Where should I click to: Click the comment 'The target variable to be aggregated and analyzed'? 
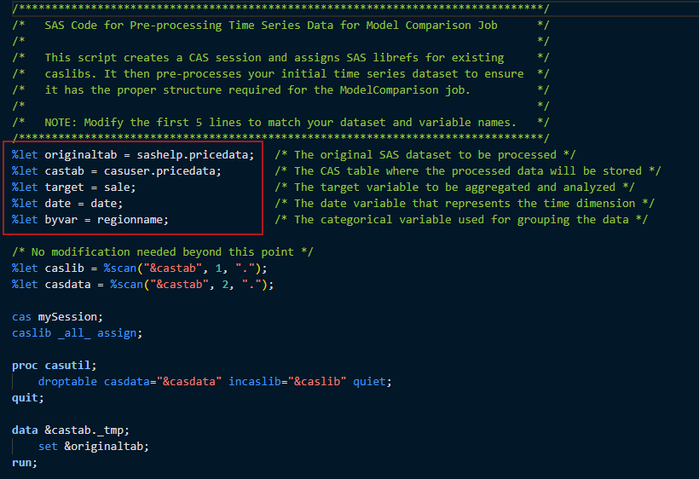[455, 187]
